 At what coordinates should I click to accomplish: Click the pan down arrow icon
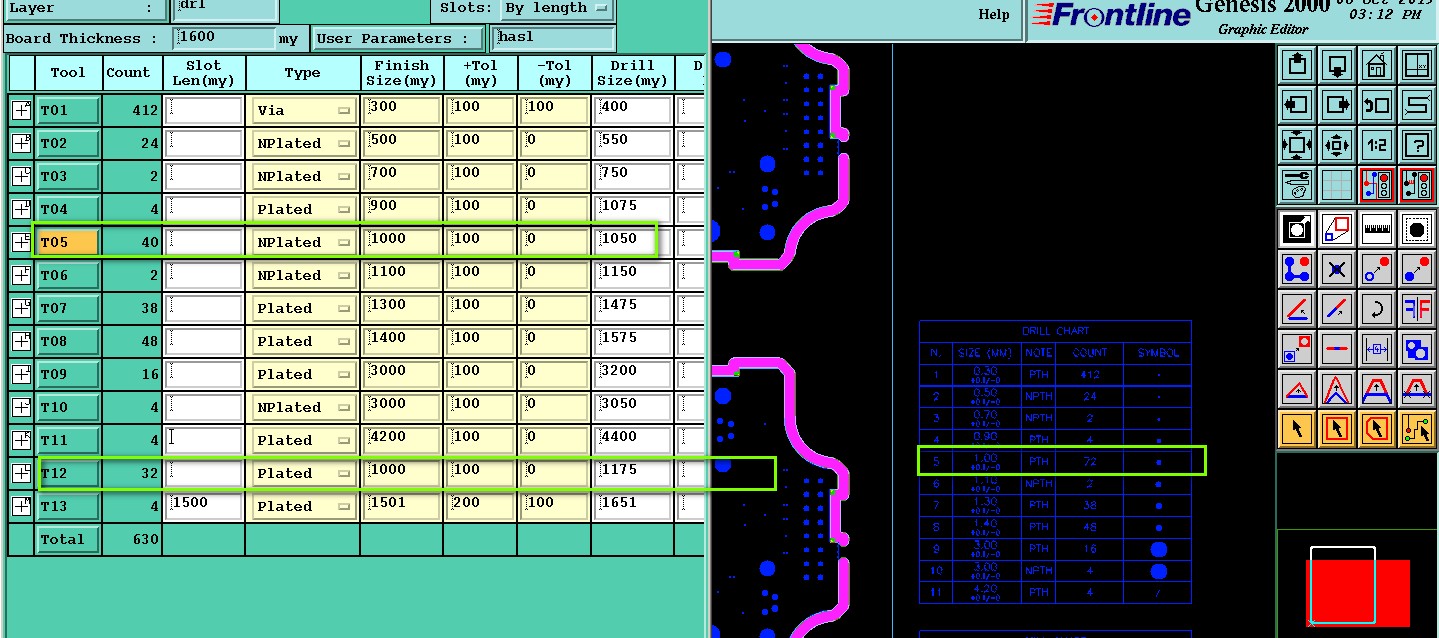1337,66
